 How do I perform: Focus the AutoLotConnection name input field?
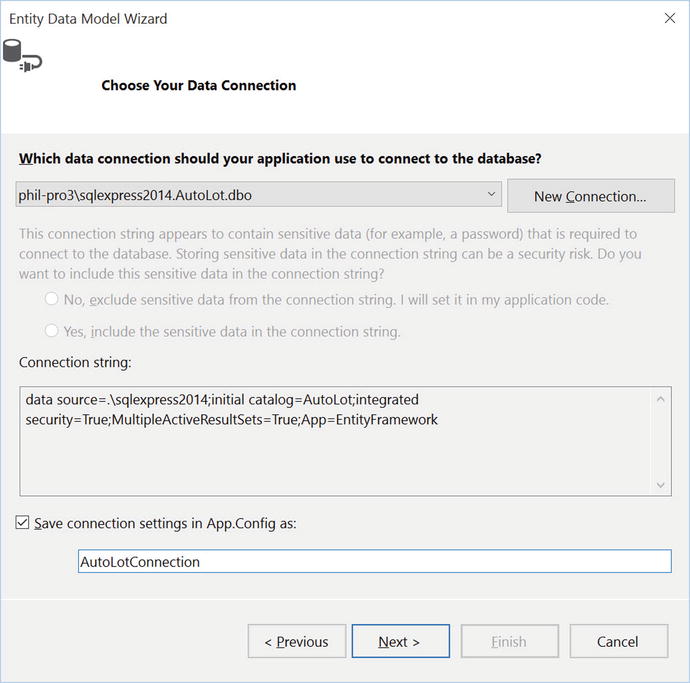pyautogui.click(x=374, y=562)
